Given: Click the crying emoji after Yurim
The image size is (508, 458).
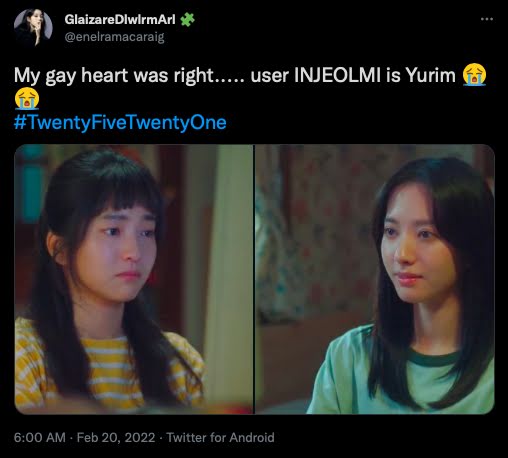Looking at the screenshot, I should (x=474, y=75).
